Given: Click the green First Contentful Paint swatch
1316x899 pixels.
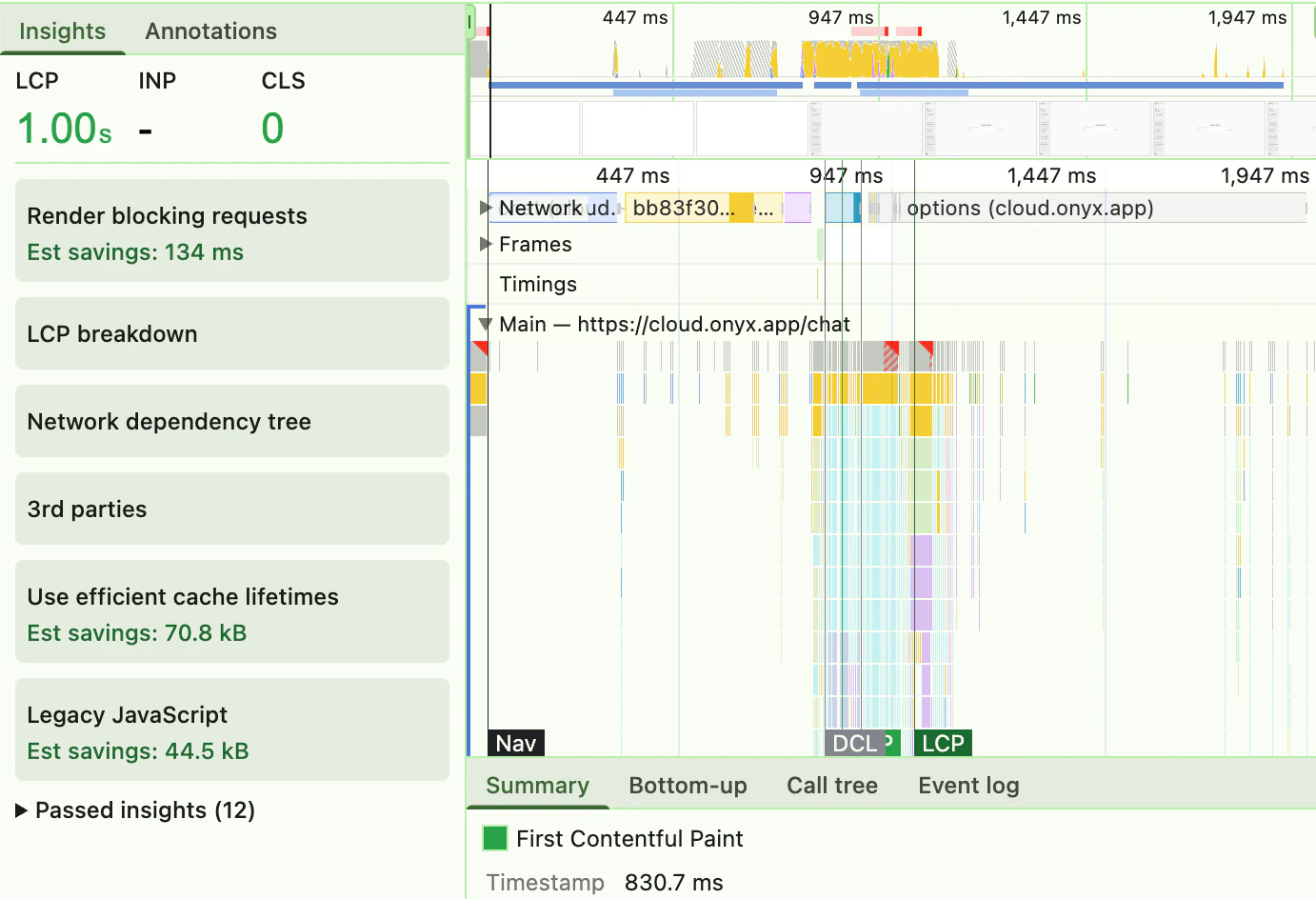Looking at the screenshot, I should 494,838.
